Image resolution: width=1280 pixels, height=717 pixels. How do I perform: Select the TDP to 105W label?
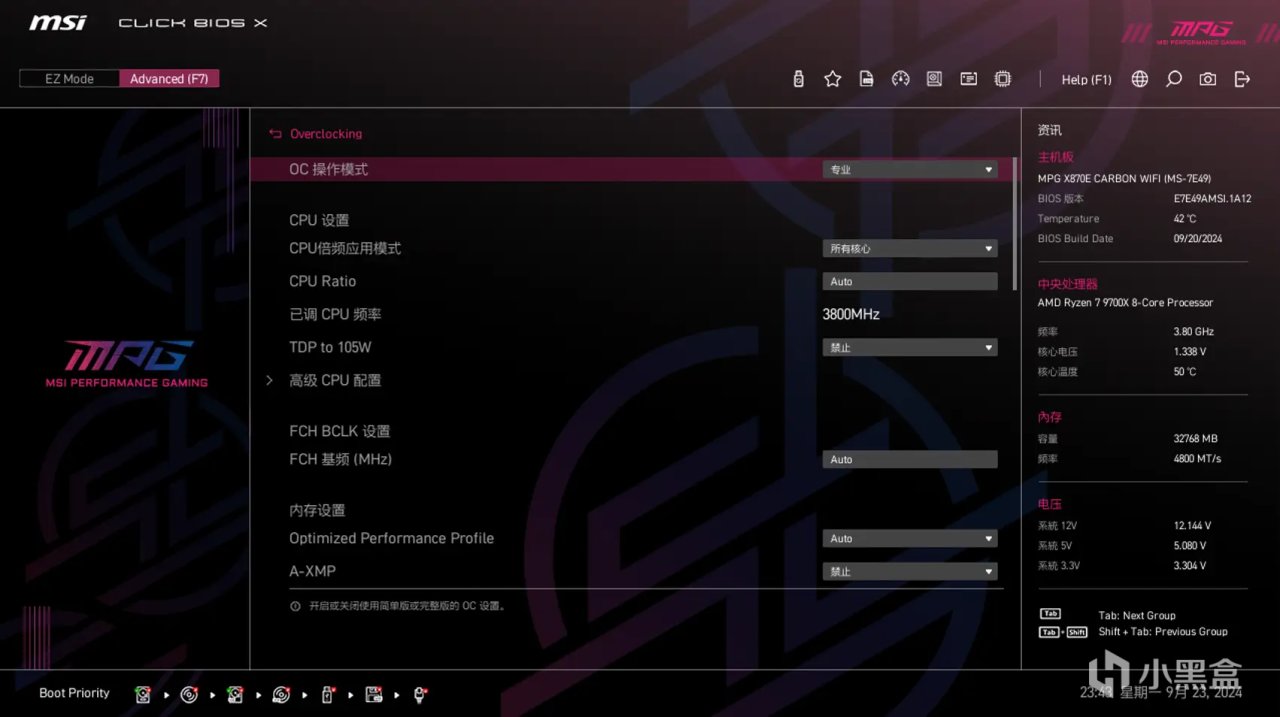[x=330, y=347]
